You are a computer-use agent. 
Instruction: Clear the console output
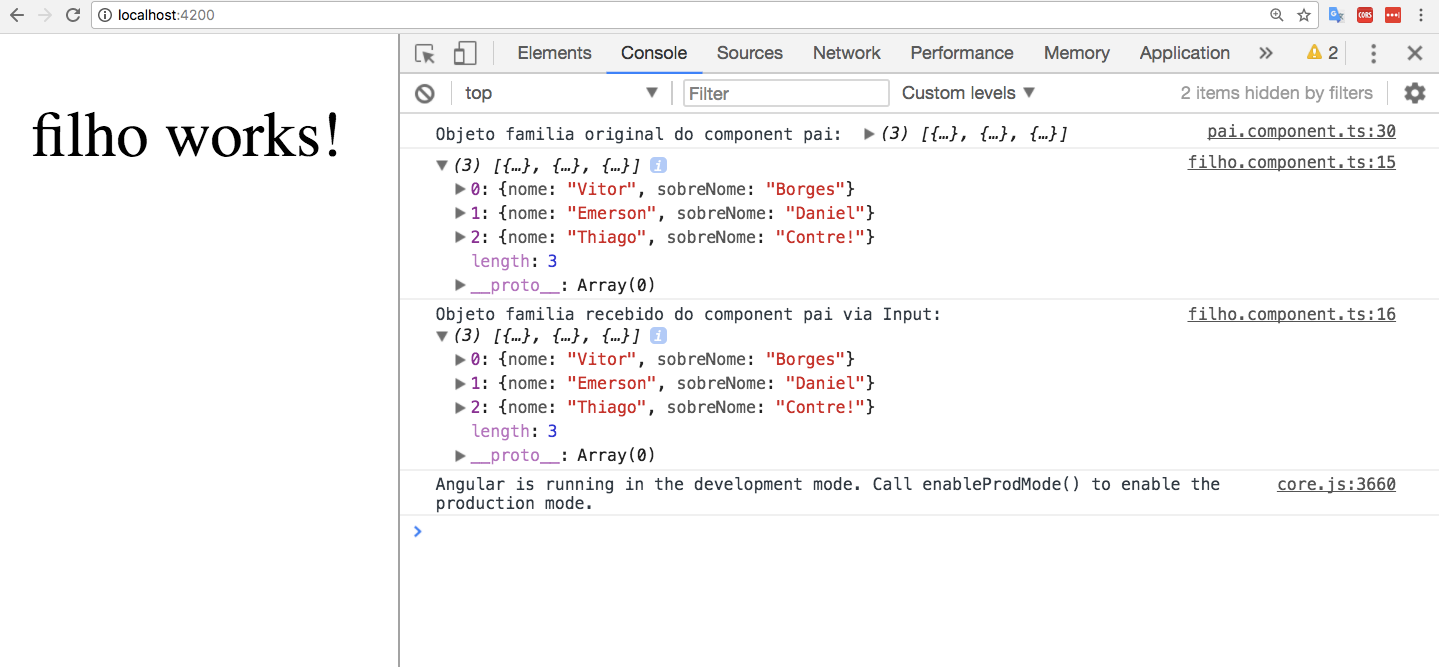tap(425, 94)
